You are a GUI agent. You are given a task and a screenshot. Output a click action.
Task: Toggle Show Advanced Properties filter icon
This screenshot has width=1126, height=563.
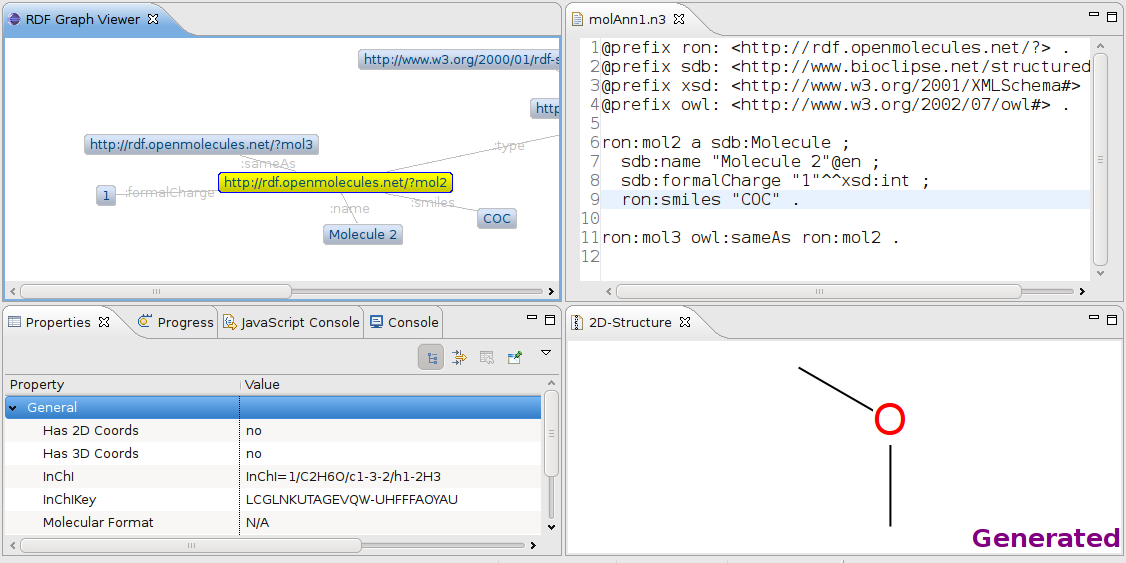click(459, 357)
